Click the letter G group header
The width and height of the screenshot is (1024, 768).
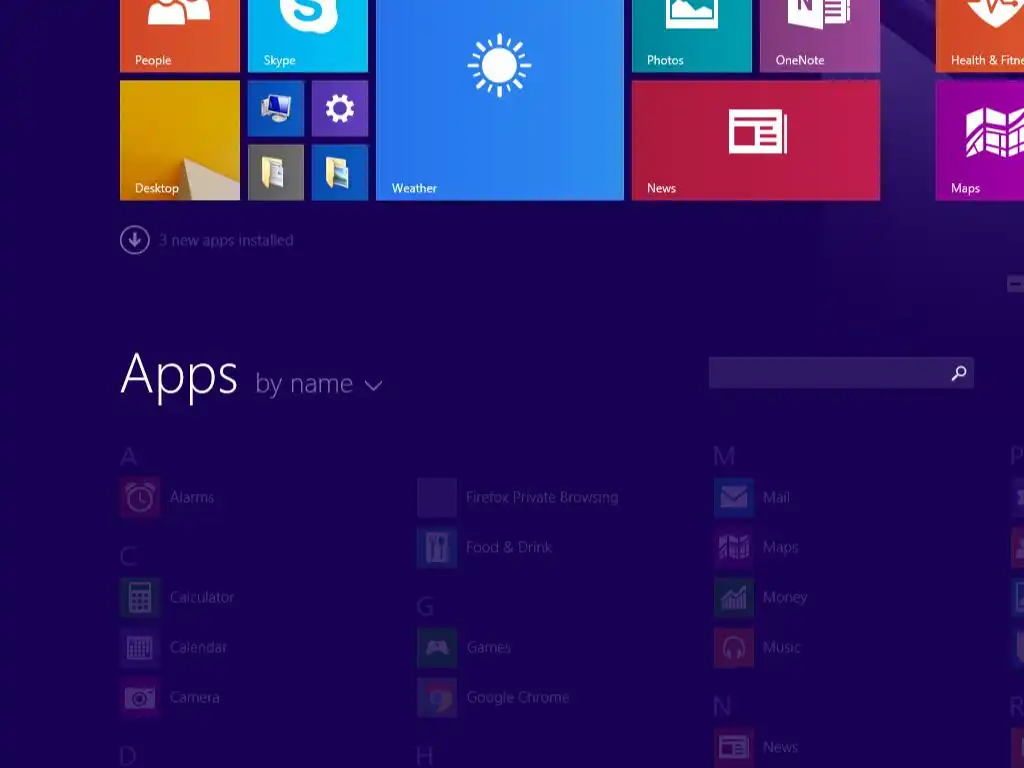click(x=425, y=607)
